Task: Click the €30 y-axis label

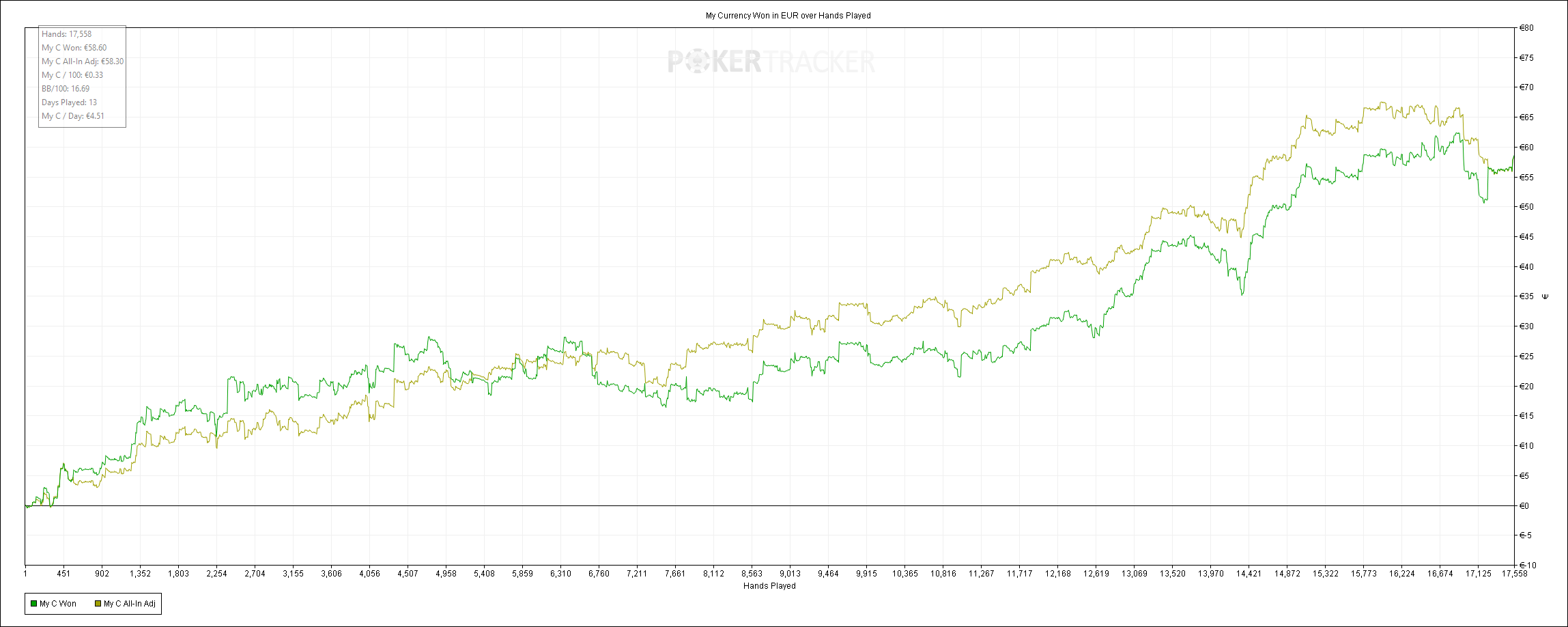Action: pos(1526,326)
